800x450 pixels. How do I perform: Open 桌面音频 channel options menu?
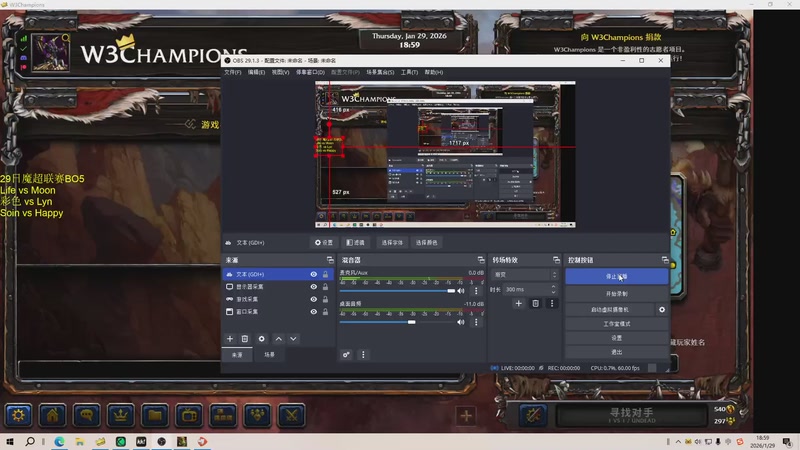476,322
